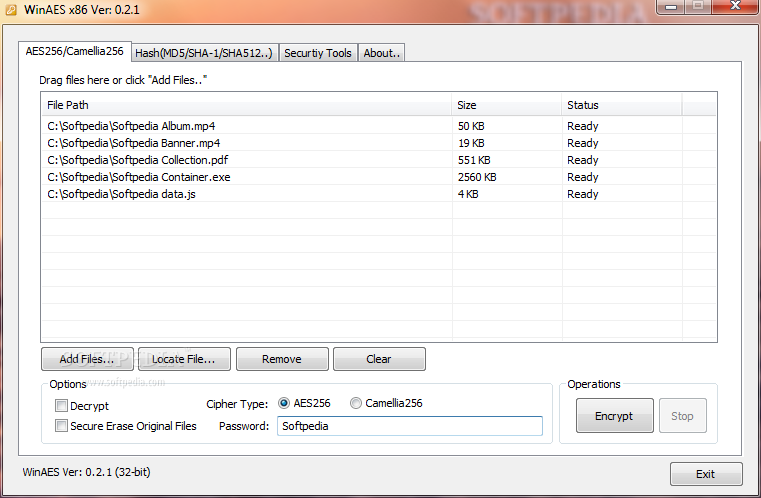The image size is (761, 498).
Task: Click the Locate File... button
Action: click(184, 359)
